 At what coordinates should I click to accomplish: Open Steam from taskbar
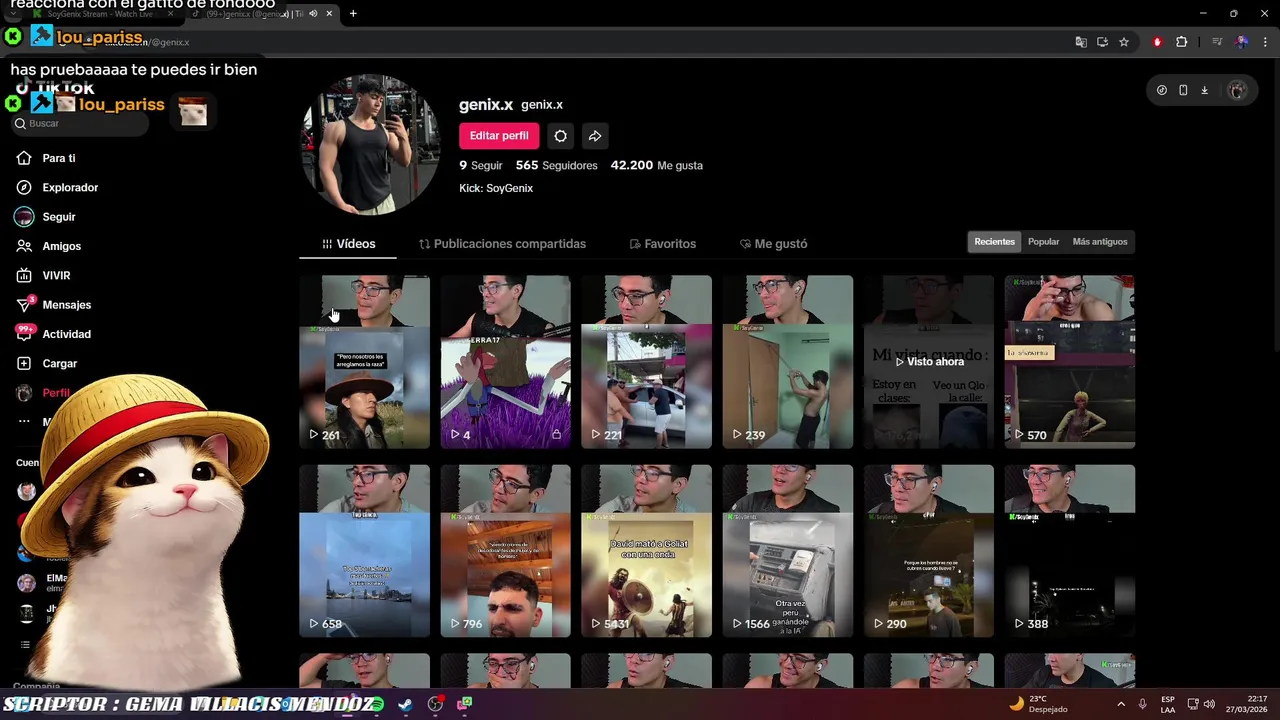[x=405, y=704]
